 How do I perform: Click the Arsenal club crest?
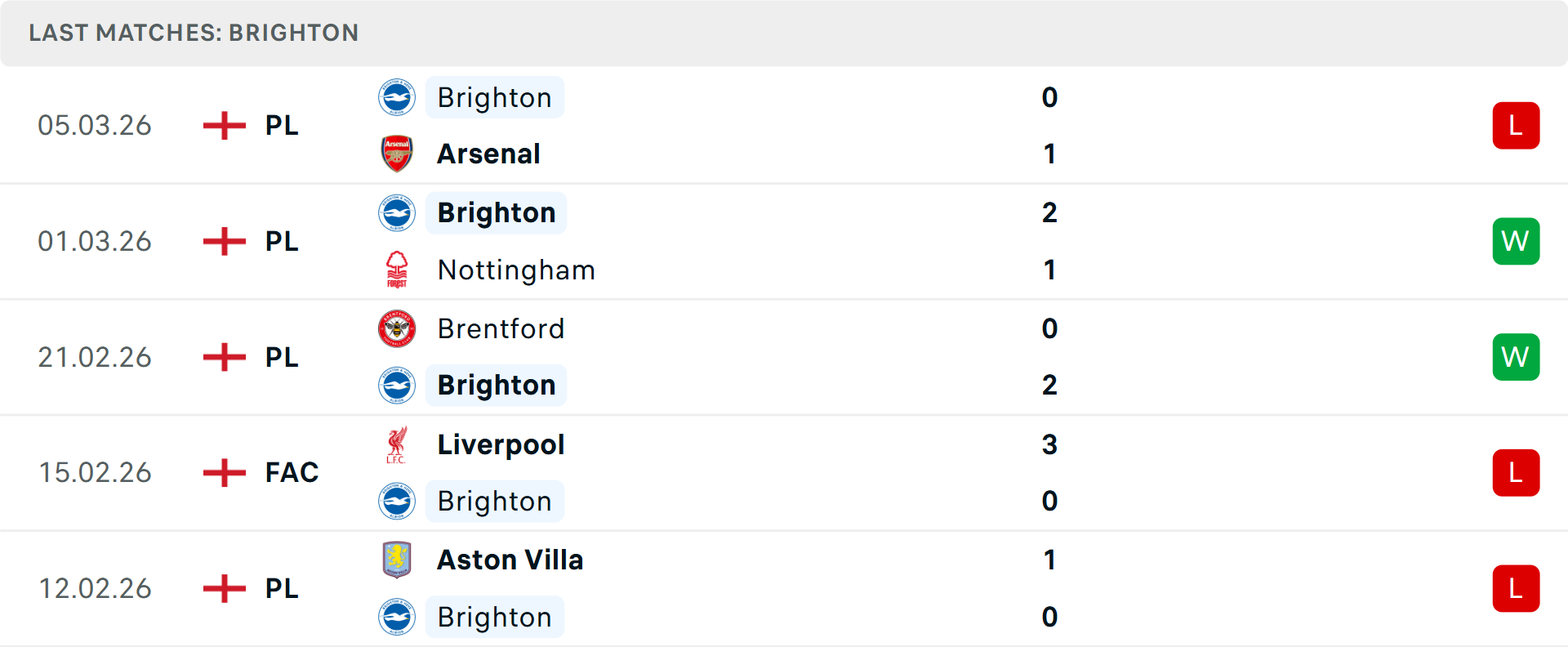(x=397, y=154)
